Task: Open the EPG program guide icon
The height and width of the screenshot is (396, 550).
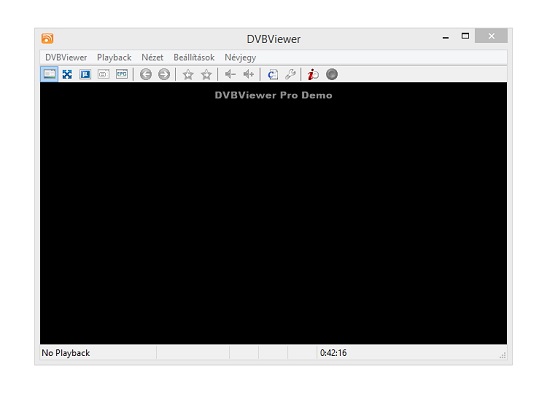Action: 122,74
